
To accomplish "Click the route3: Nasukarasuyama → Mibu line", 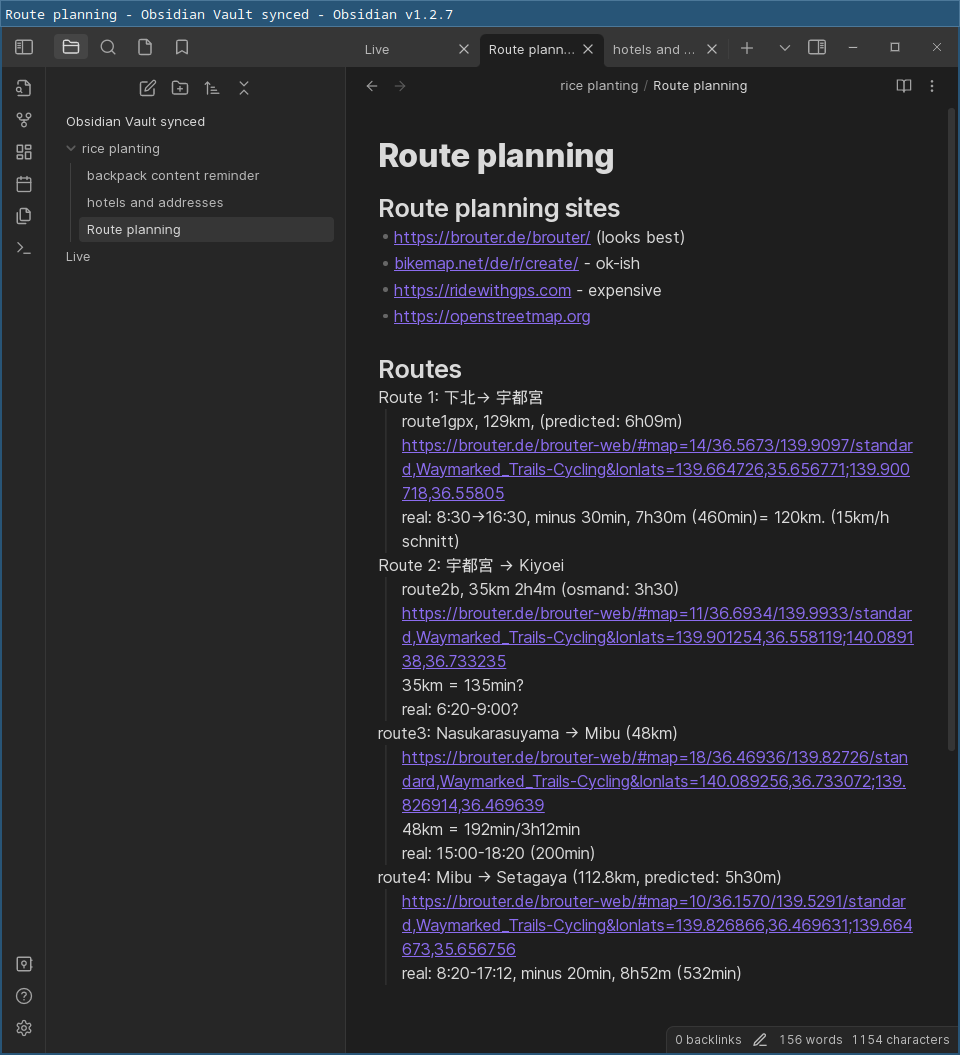I will [527, 733].
